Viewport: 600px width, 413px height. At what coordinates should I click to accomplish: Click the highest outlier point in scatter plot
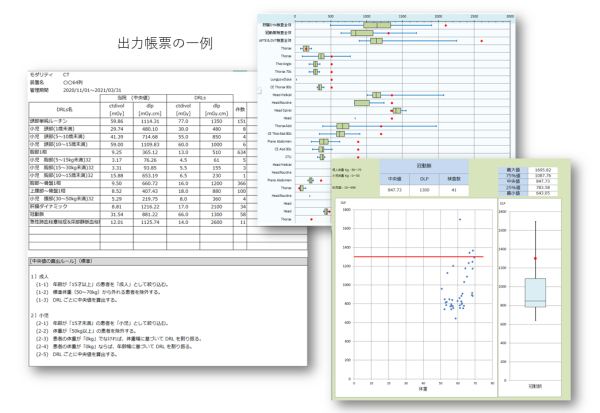(459, 219)
